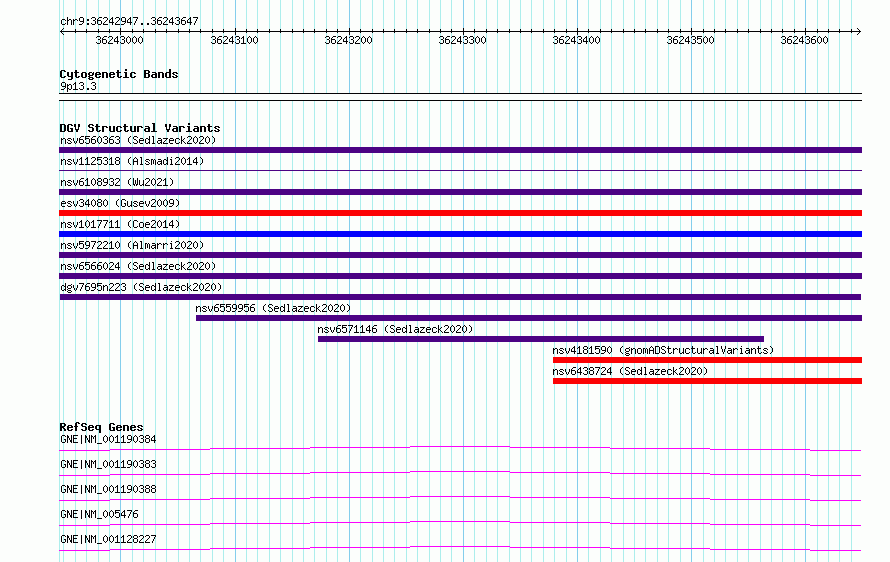This screenshot has height=562, width=890.
Task: Select the red bar under nsv6438724
Action: 707,381
